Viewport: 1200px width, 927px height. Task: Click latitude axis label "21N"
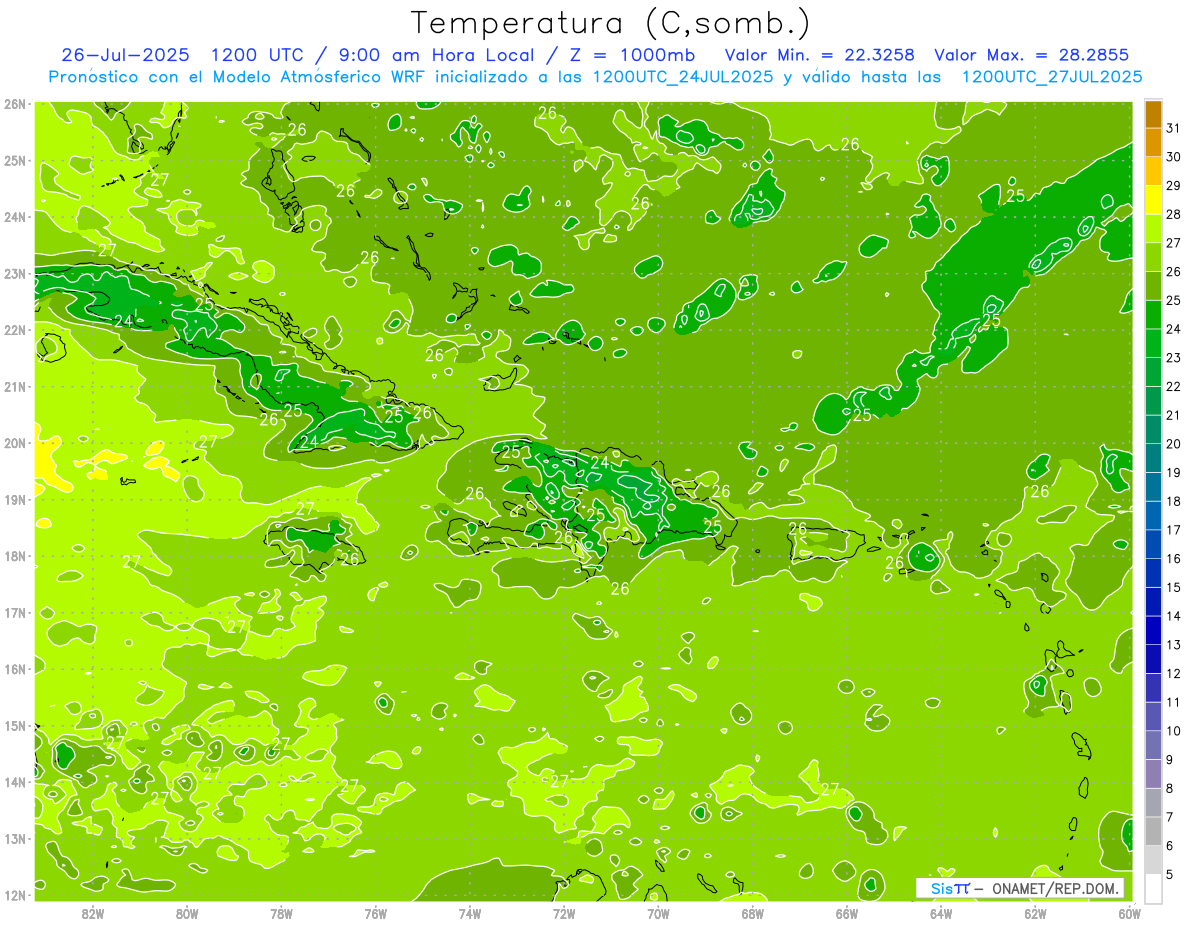(x=14, y=387)
